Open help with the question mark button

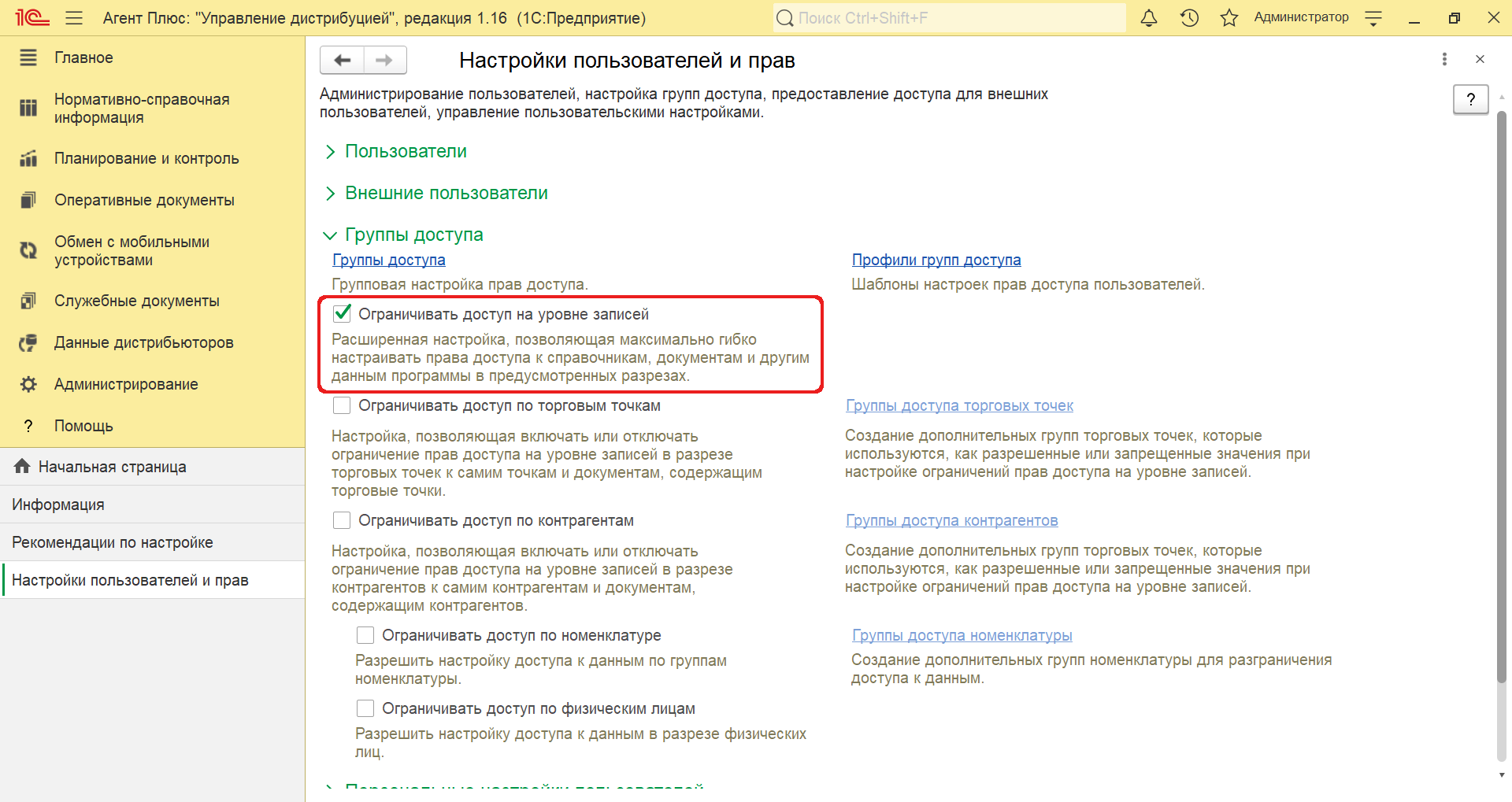[1470, 99]
